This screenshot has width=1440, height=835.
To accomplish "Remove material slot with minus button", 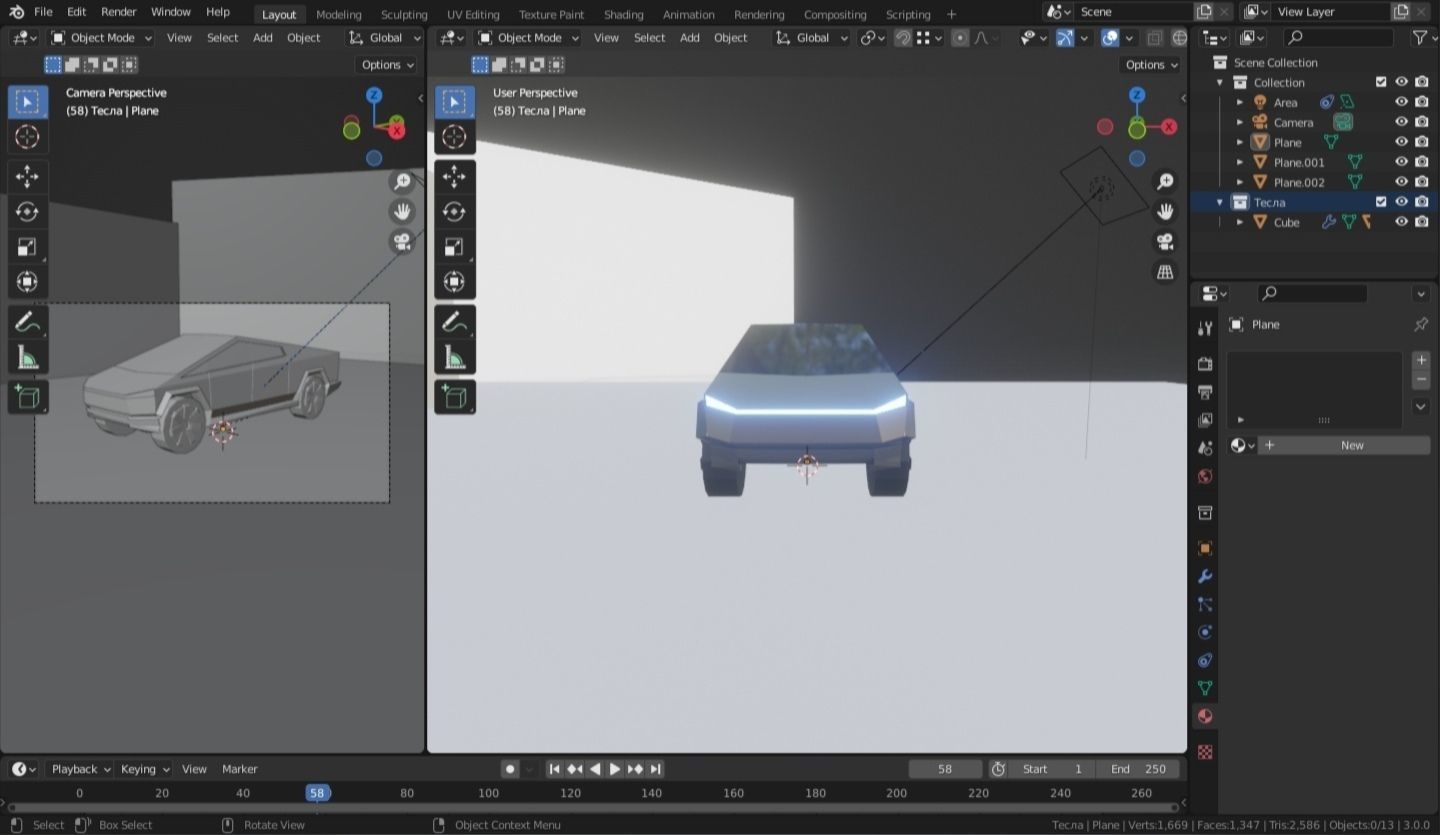I will [x=1421, y=379].
